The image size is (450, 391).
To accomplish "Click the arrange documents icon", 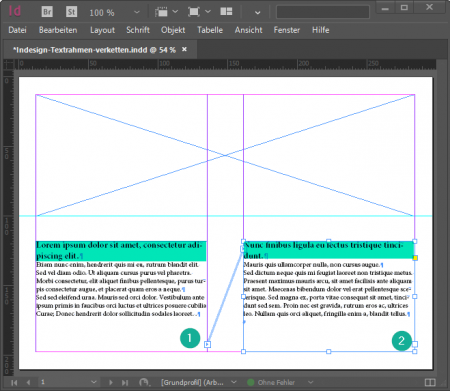I will pyautogui.click(x=226, y=12).
